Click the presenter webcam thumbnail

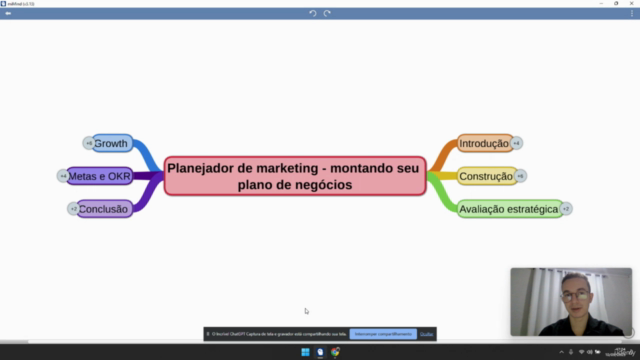[x=571, y=302]
